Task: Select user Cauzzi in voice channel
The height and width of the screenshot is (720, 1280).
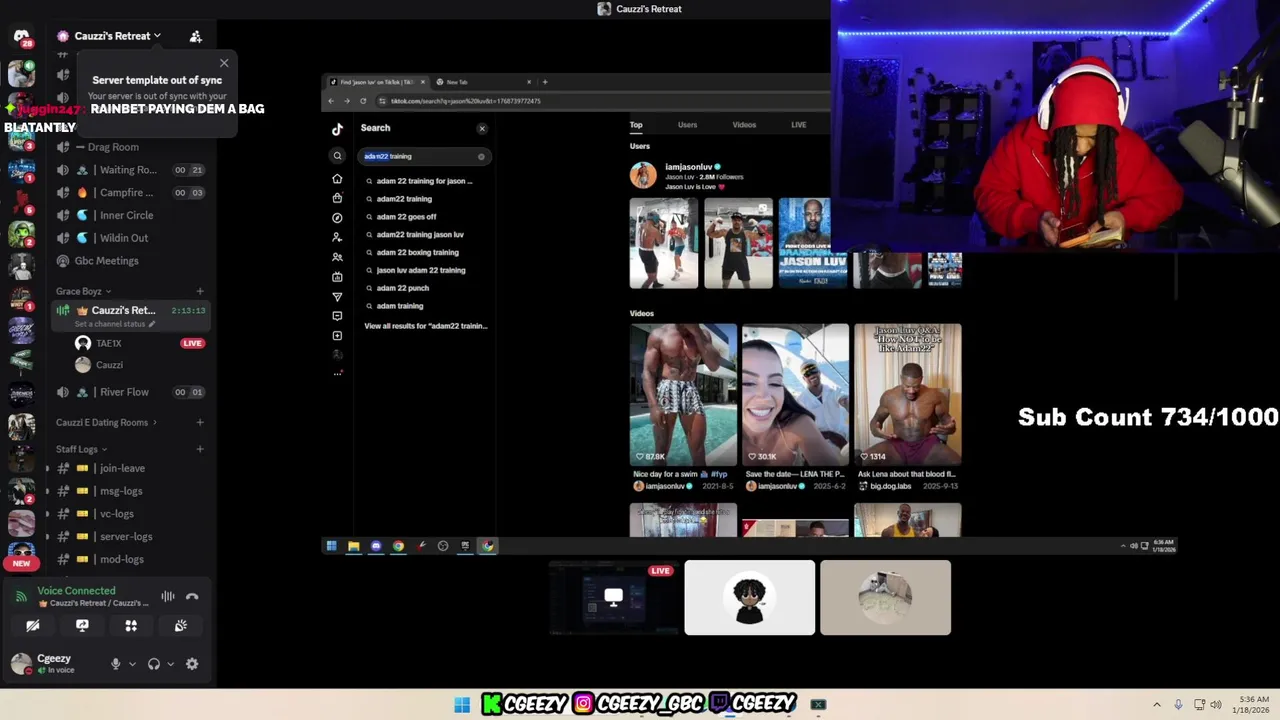Action: [x=138, y=365]
